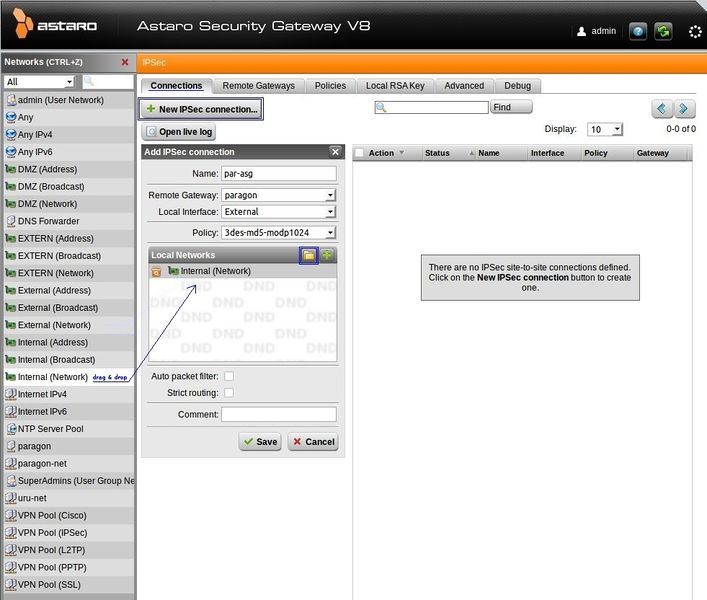Viewport: 707px width, 600px height.
Task: Click the Save button
Action: (x=260, y=441)
